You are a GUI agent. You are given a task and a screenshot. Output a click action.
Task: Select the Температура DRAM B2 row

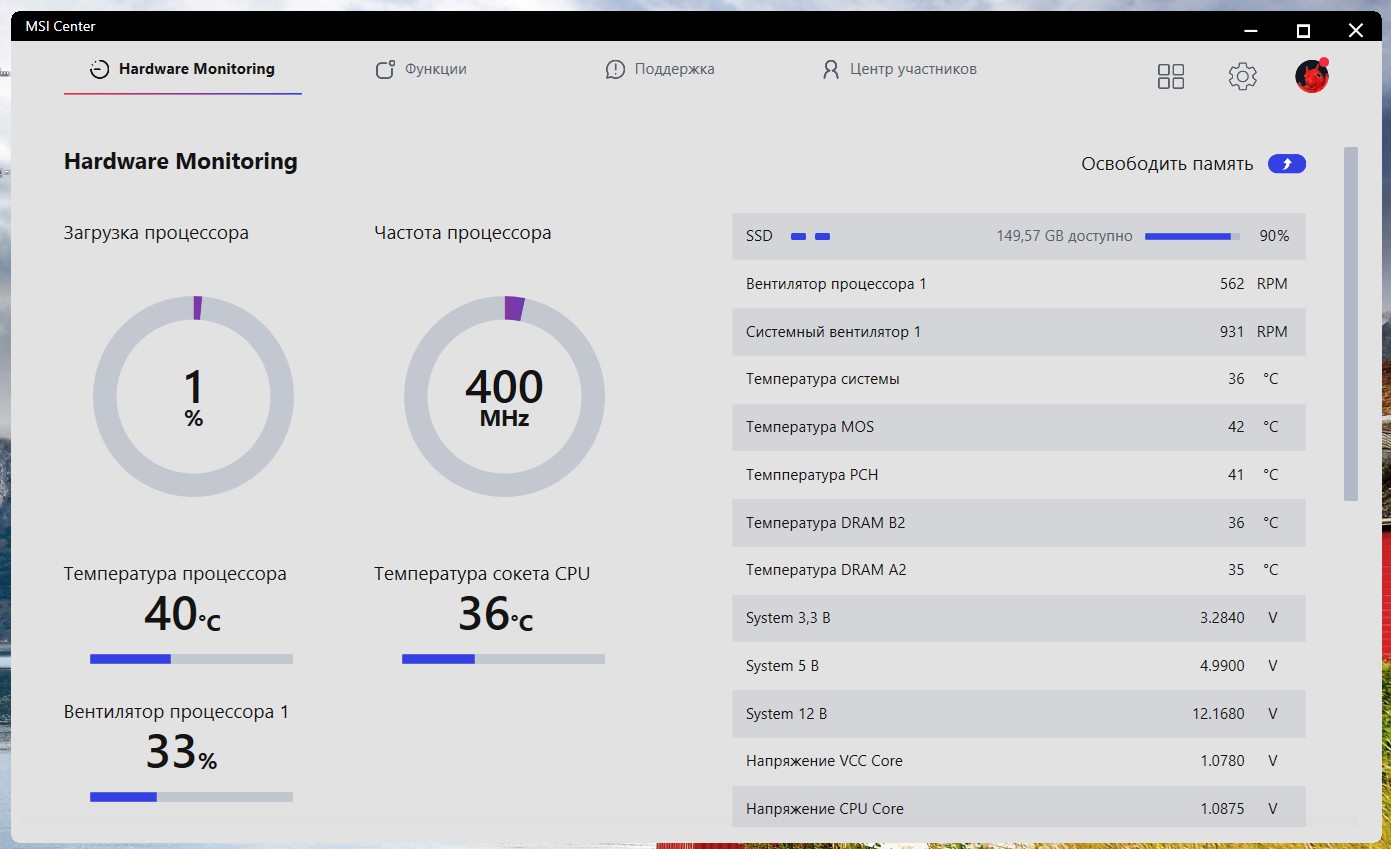(x=1018, y=523)
